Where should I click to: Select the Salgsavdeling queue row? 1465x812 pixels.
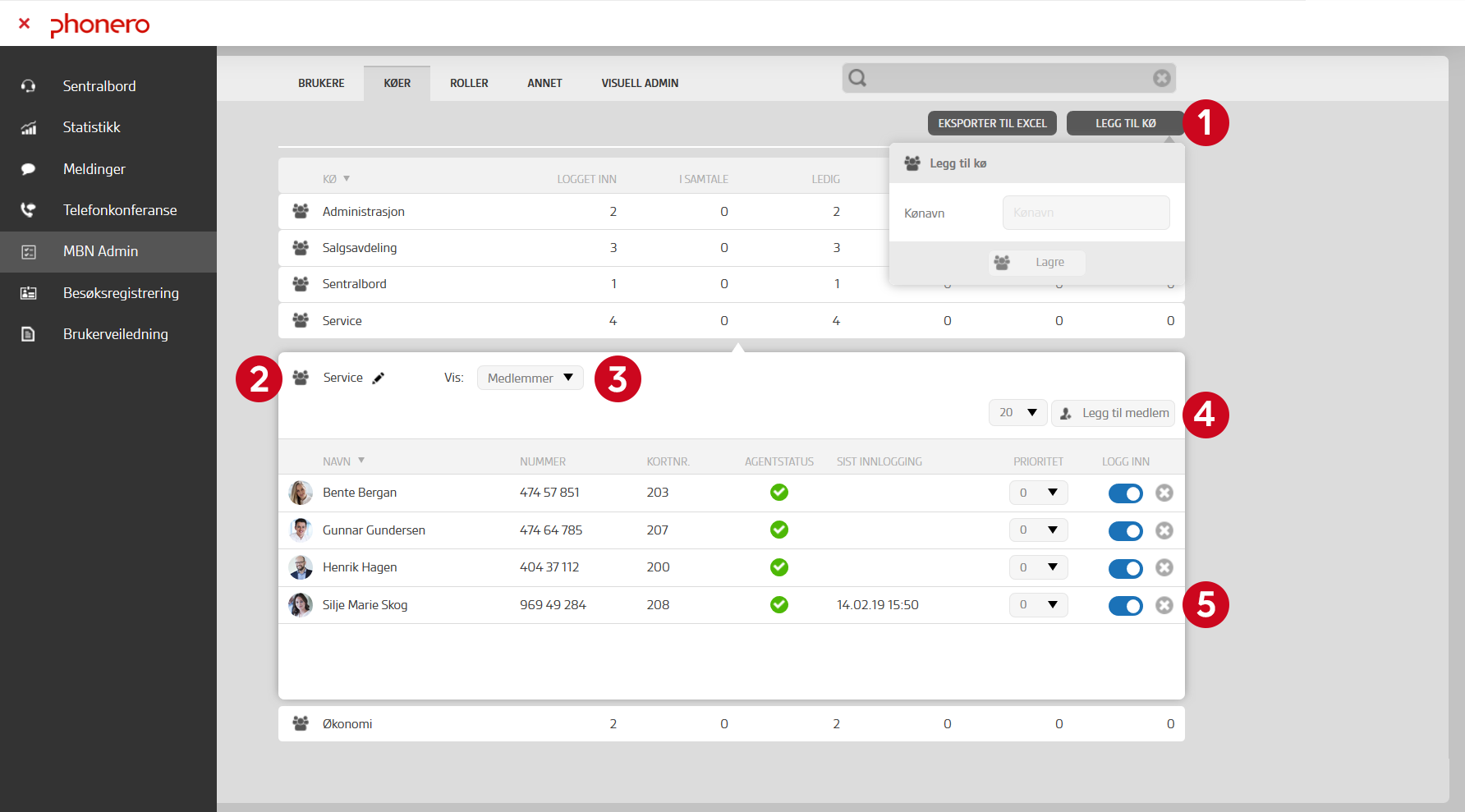point(583,248)
